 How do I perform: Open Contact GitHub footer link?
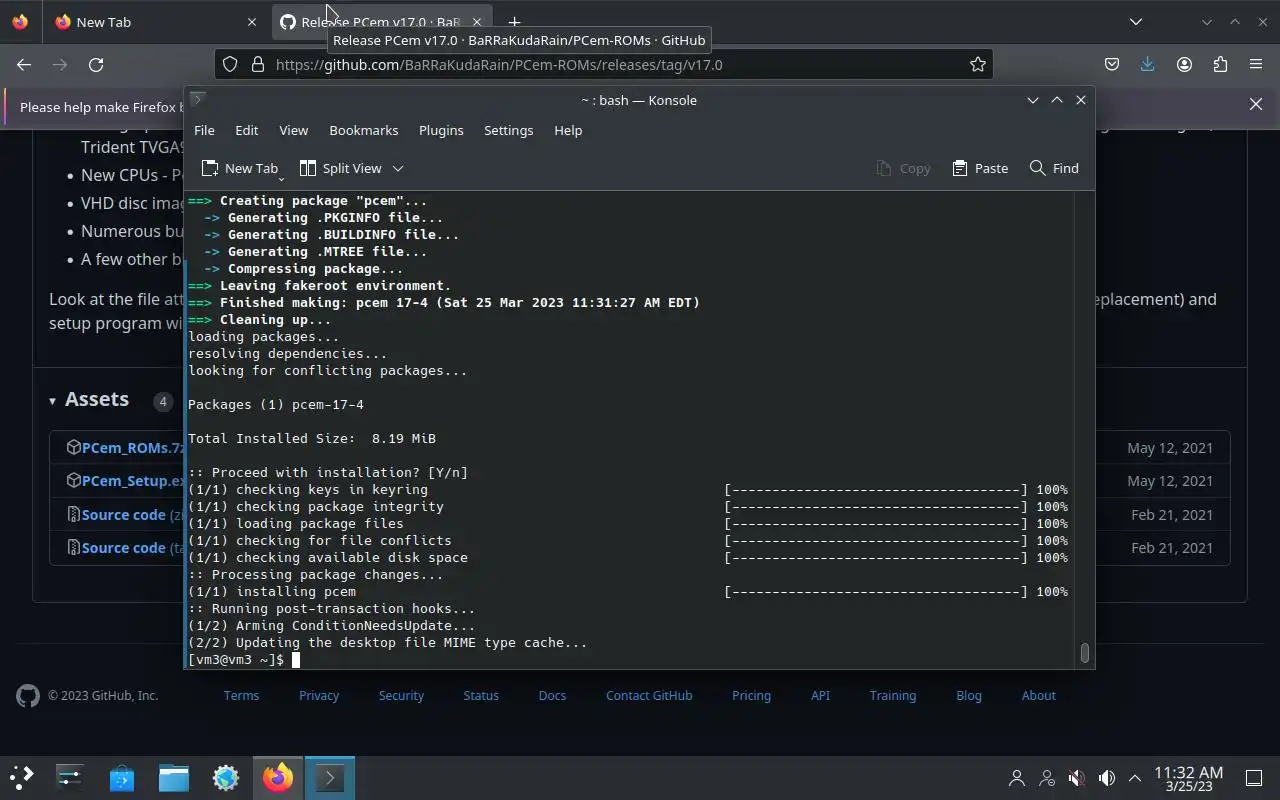pyautogui.click(x=649, y=696)
